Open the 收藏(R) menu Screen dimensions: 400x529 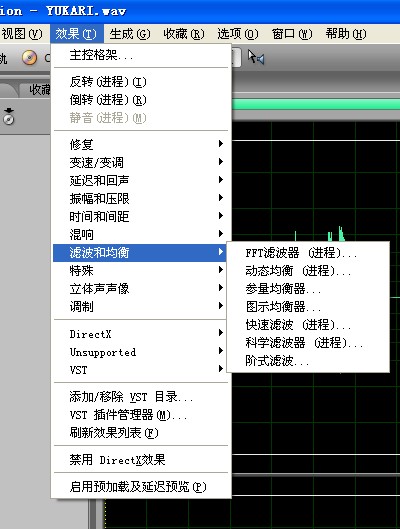[184, 34]
